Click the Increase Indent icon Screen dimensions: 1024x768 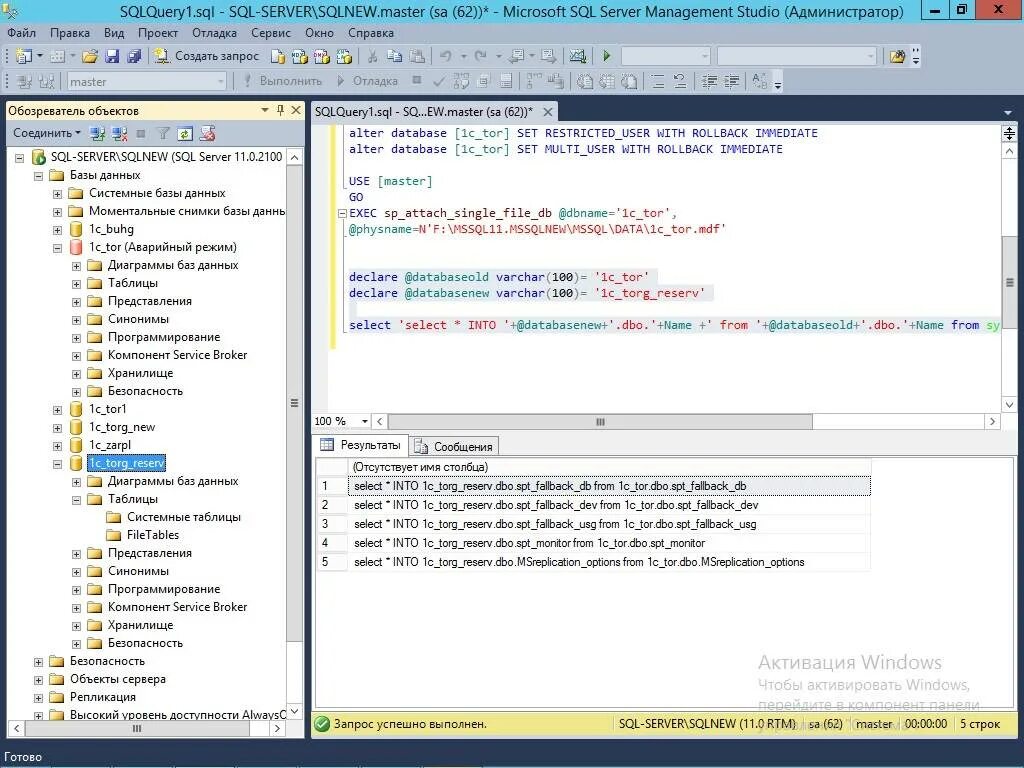pyautogui.click(x=731, y=82)
